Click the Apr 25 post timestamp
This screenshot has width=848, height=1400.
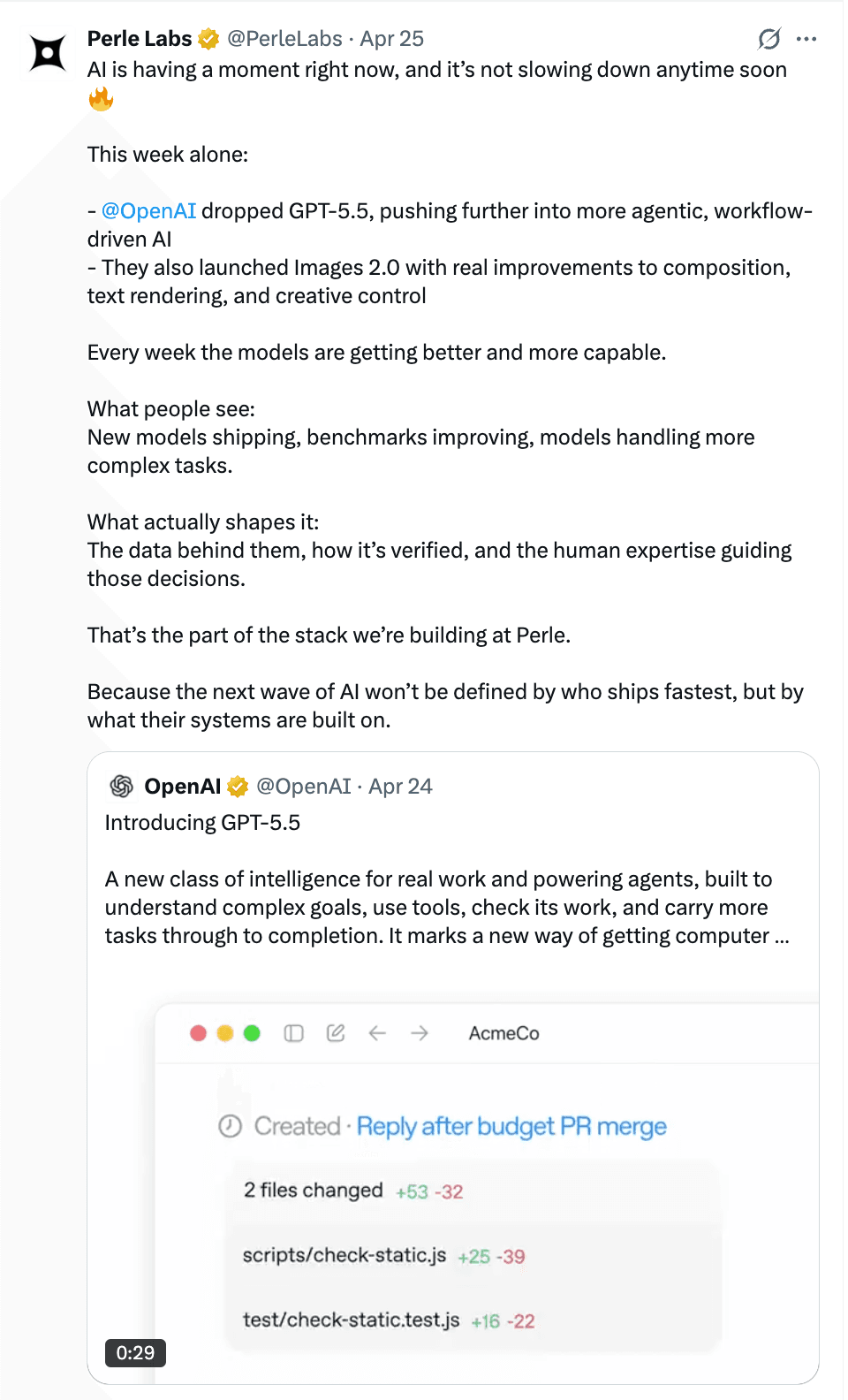pos(391,39)
